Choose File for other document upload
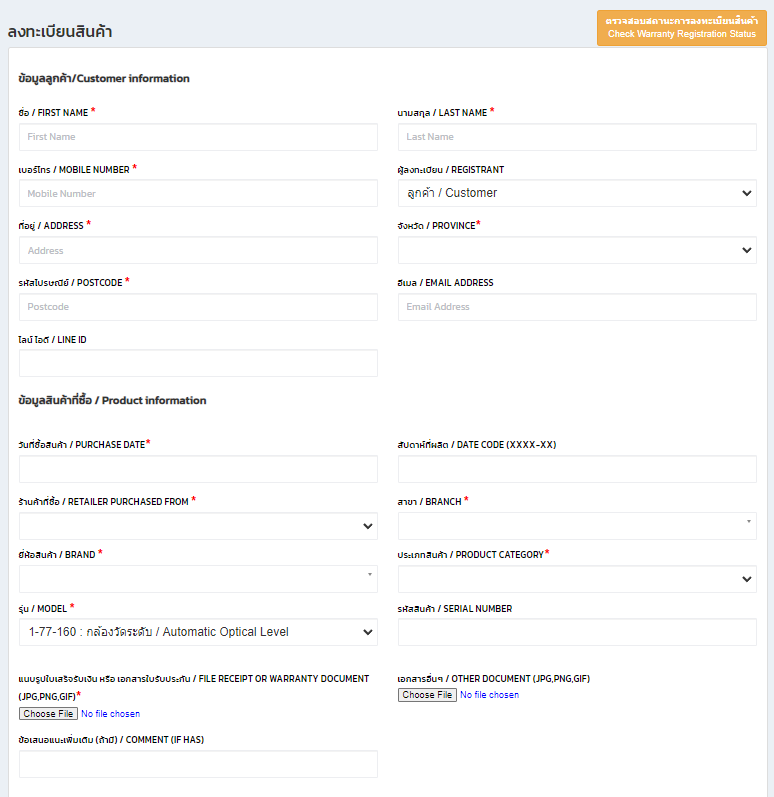Viewport: 774px width, 797px height. click(x=427, y=695)
